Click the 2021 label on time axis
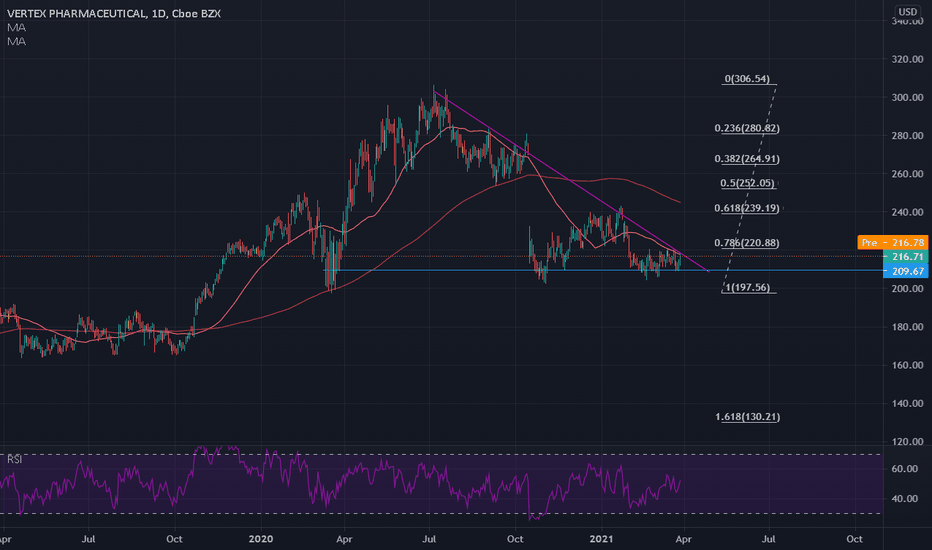 pyautogui.click(x=601, y=539)
